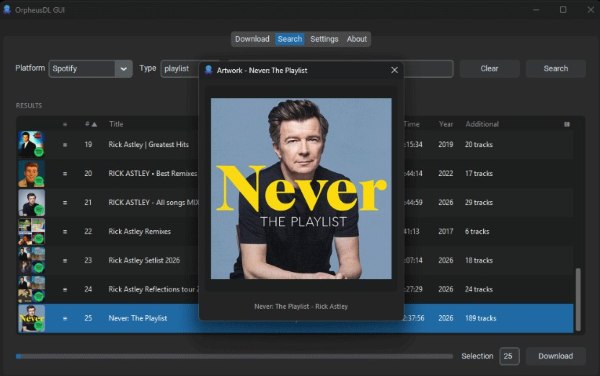The image size is (600, 376).
Task: Sort results by Additional column header
Action: pos(482,124)
